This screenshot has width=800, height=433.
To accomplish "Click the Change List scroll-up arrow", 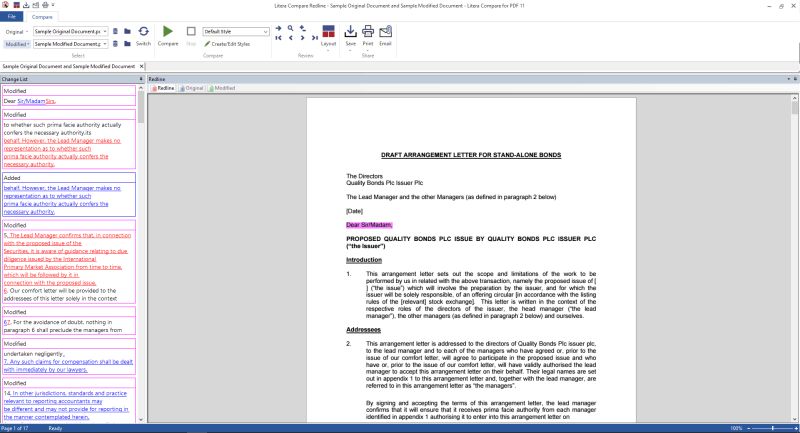I will point(141,89).
